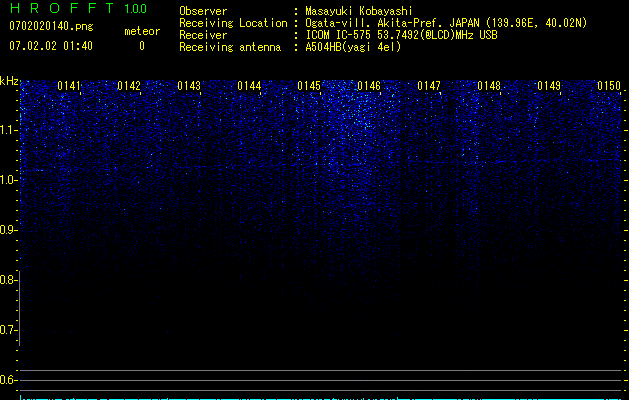Viewport: 629px width, 400px height.
Task: Select the A504HB(yagi 4el) antenna text
Action: coord(353,47)
